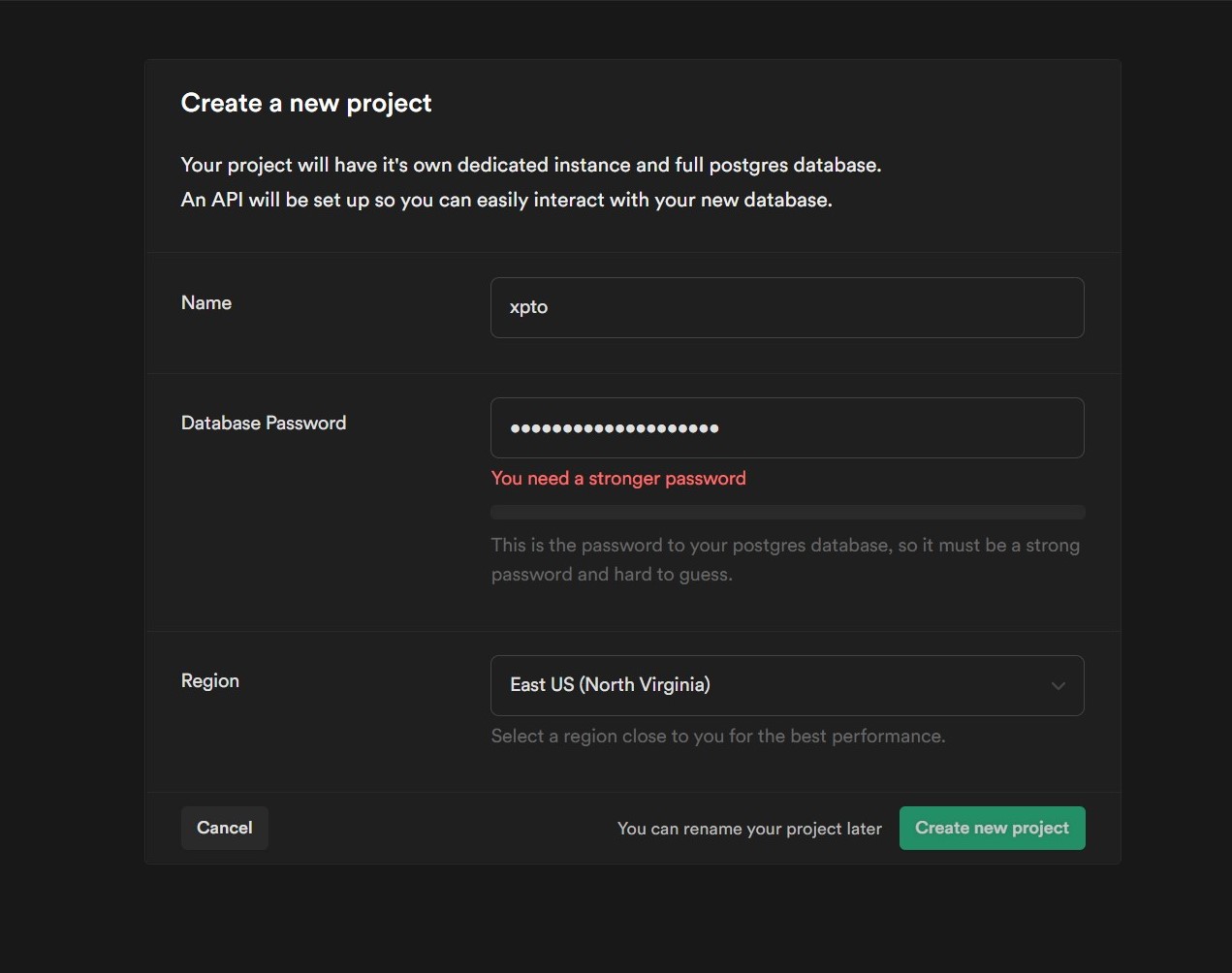Image resolution: width=1232 pixels, height=973 pixels.
Task: Click "You can rename your project later" text
Action: click(x=749, y=830)
